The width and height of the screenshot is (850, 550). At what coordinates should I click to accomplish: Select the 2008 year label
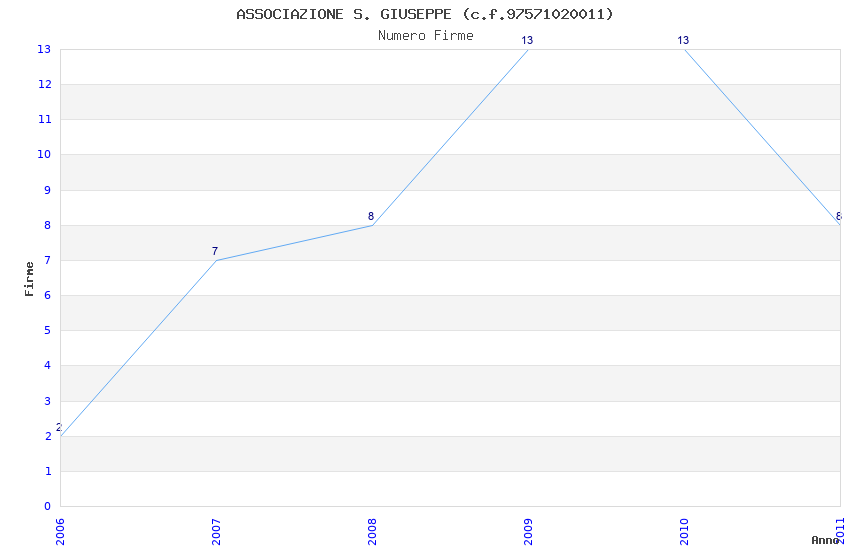tap(372, 532)
